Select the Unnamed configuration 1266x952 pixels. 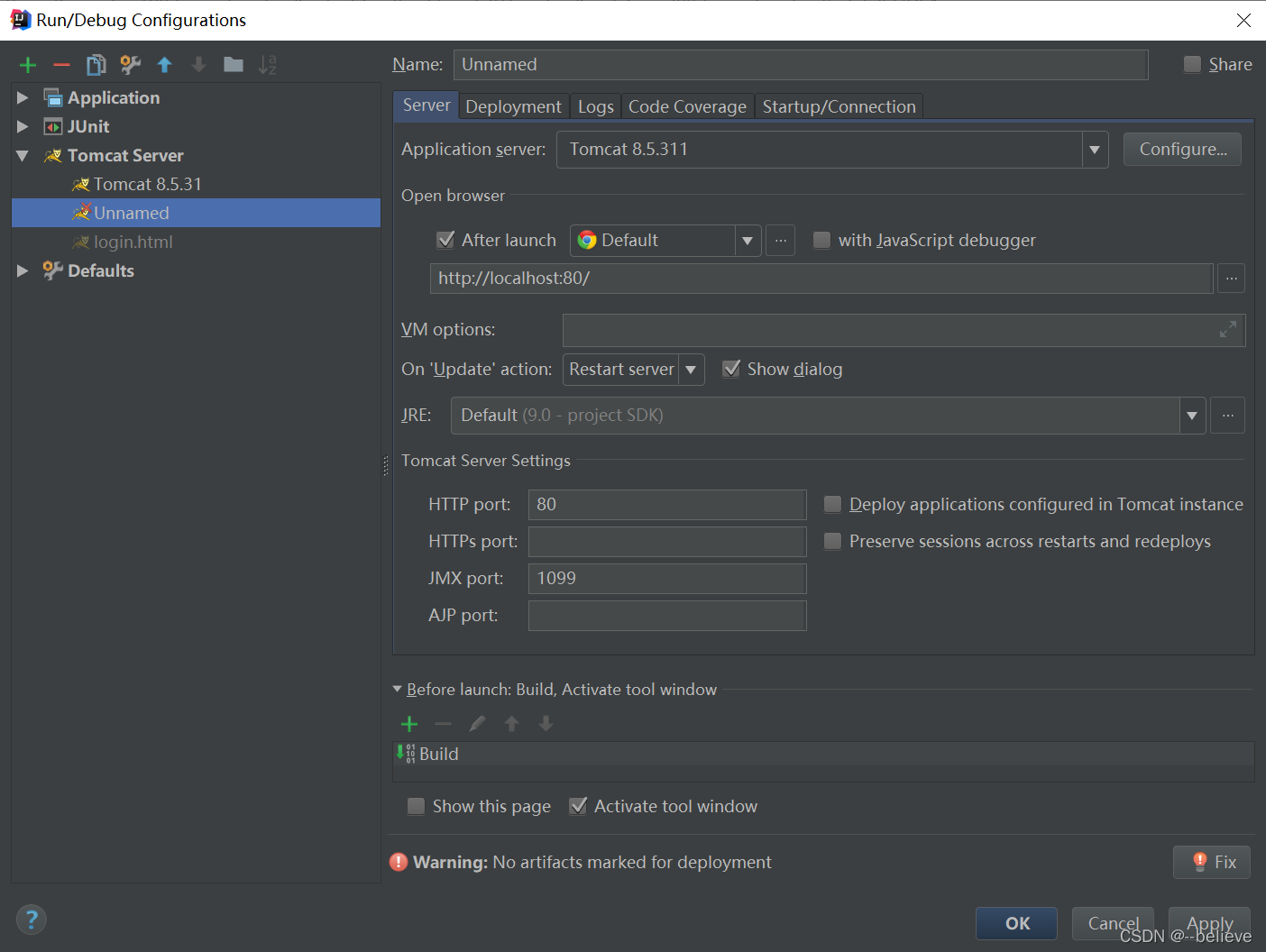[x=197, y=213]
